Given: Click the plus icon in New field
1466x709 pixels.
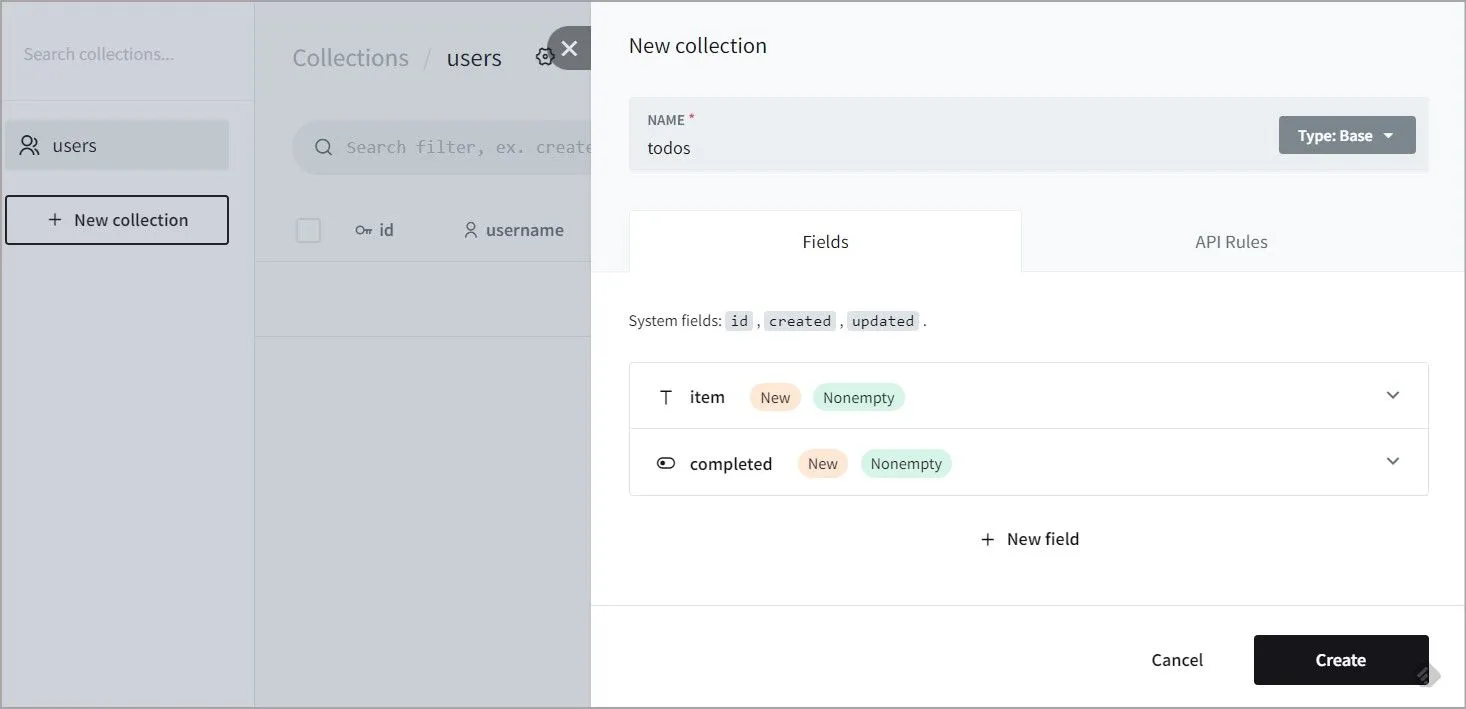Looking at the screenshot, I should 987,539.
